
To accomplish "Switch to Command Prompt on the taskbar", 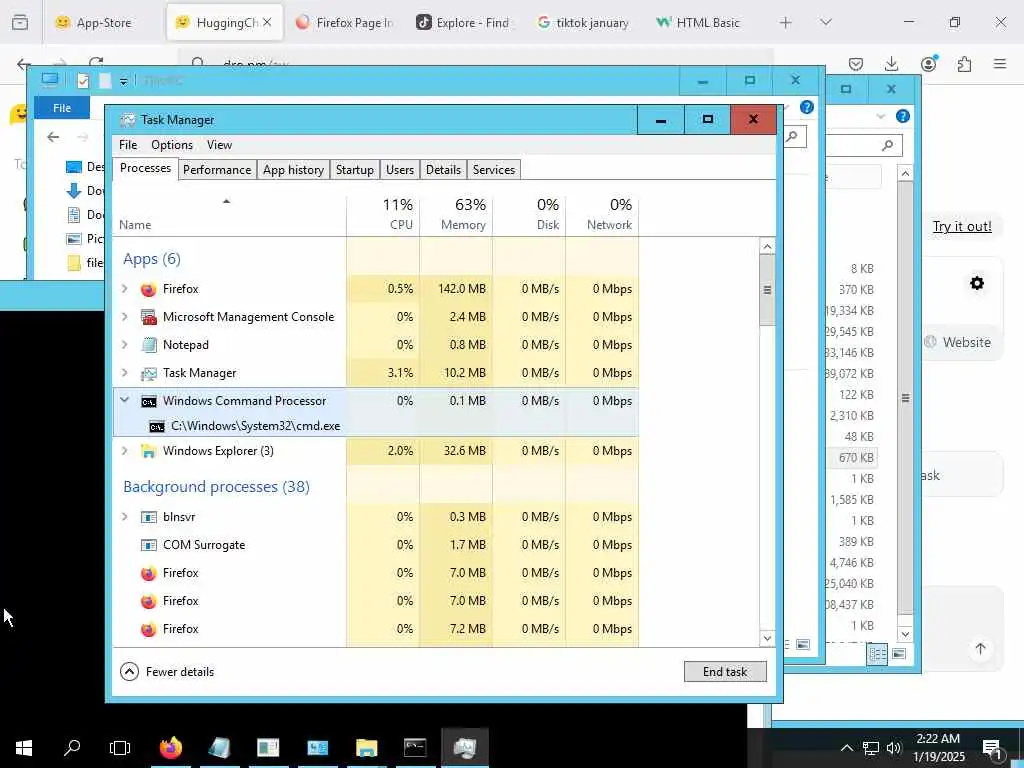I will [x=415, y=748].
